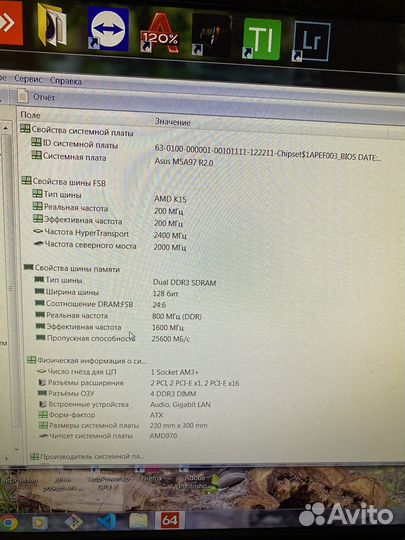405x540 pixels.
Task: Click the Dual DDR3 SDRAM value
Action: click(184, 283)
